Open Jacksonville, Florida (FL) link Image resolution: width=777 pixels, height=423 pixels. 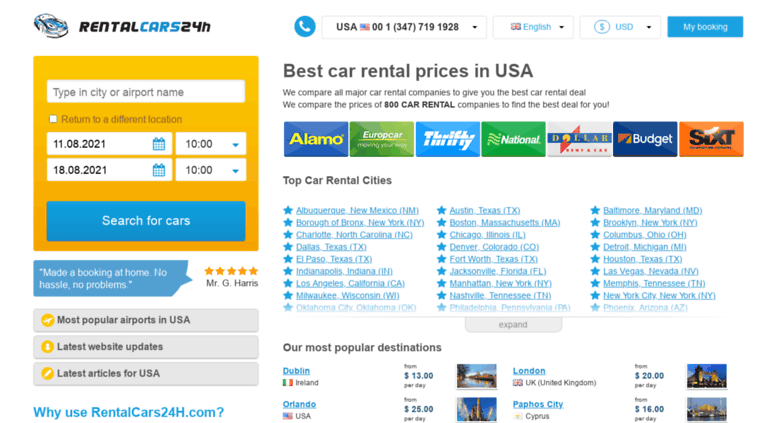(498, 271)
